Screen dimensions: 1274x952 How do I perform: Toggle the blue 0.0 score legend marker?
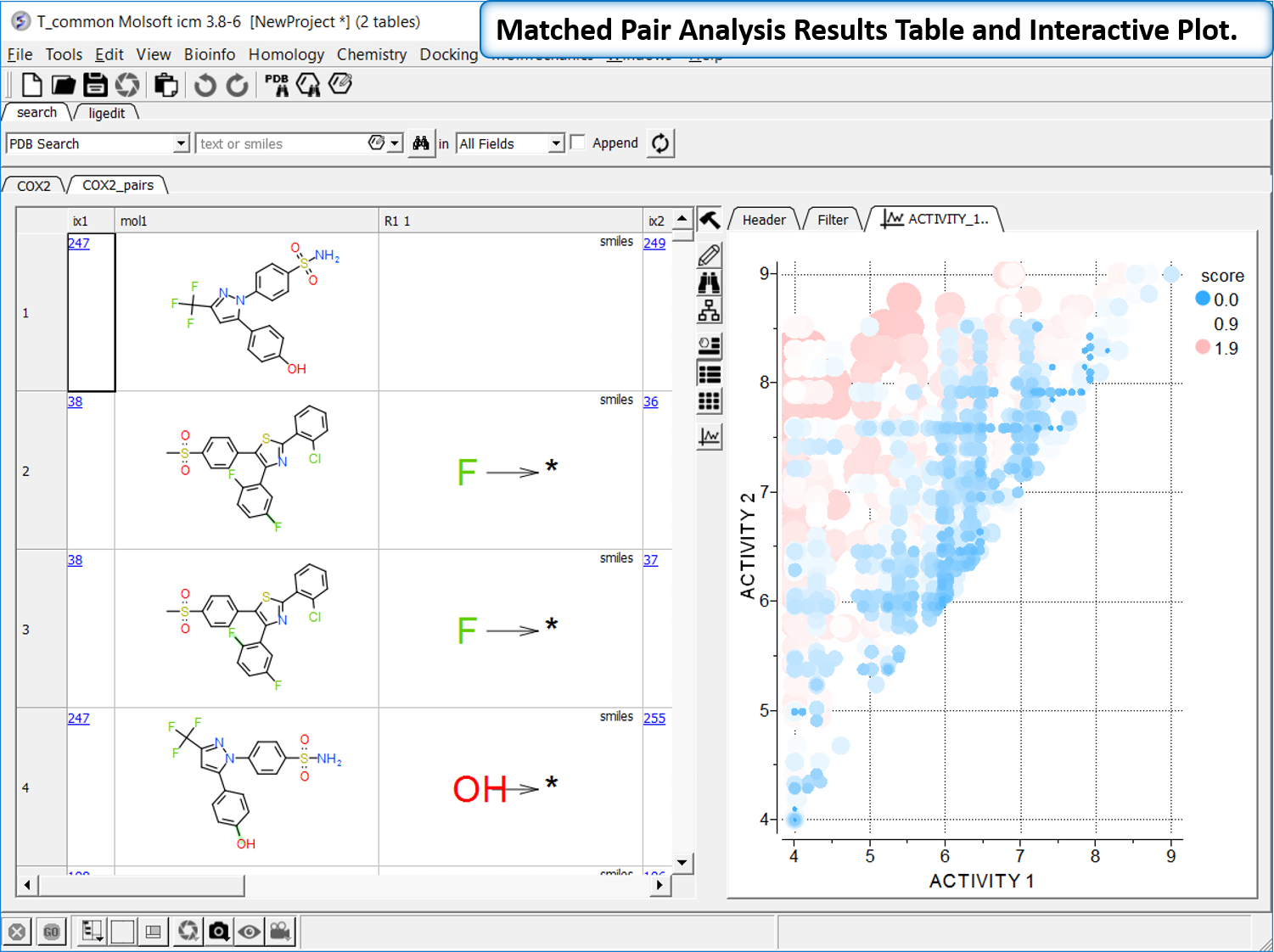click(x=1203, y=299)
